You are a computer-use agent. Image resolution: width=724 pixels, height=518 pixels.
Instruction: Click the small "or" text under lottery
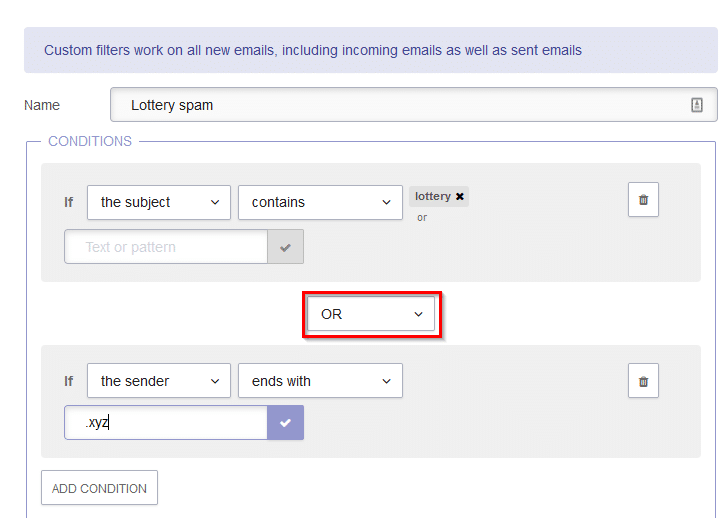[422, 217]
